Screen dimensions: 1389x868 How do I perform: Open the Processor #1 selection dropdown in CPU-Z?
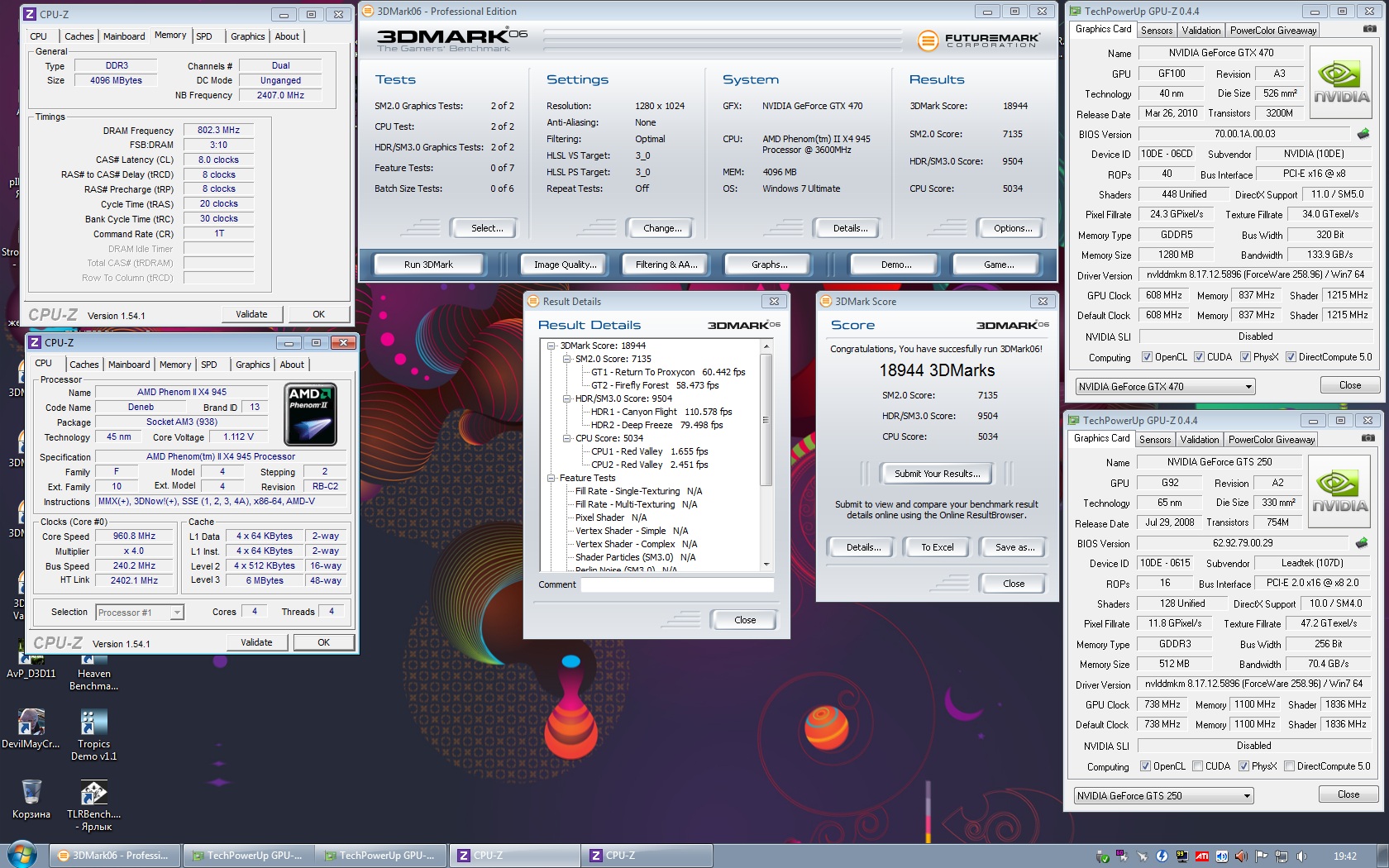[x=140, y=613]
